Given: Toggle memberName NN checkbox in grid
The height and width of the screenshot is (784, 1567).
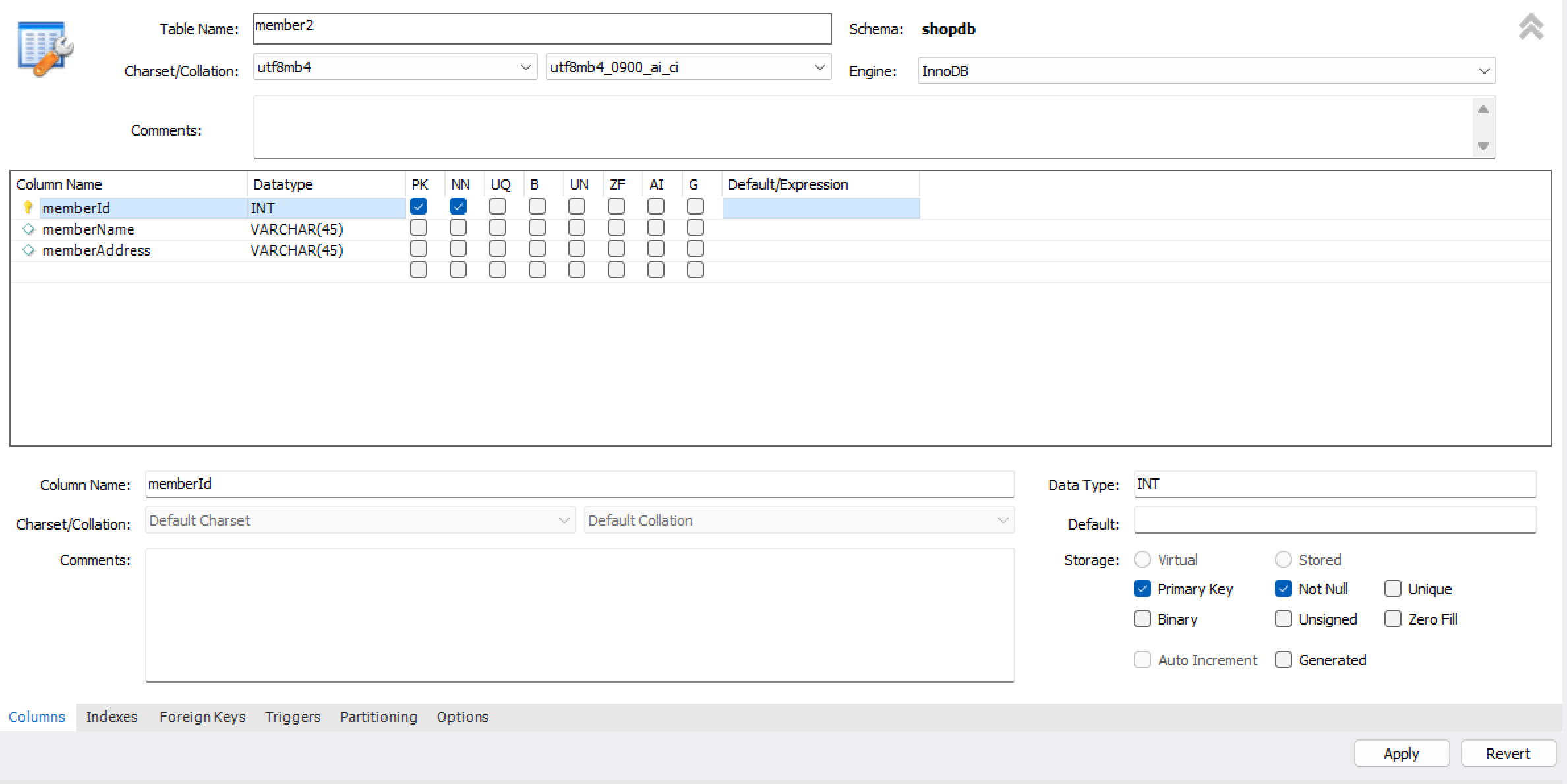Looking at the screenshot, I should point(458,228).
